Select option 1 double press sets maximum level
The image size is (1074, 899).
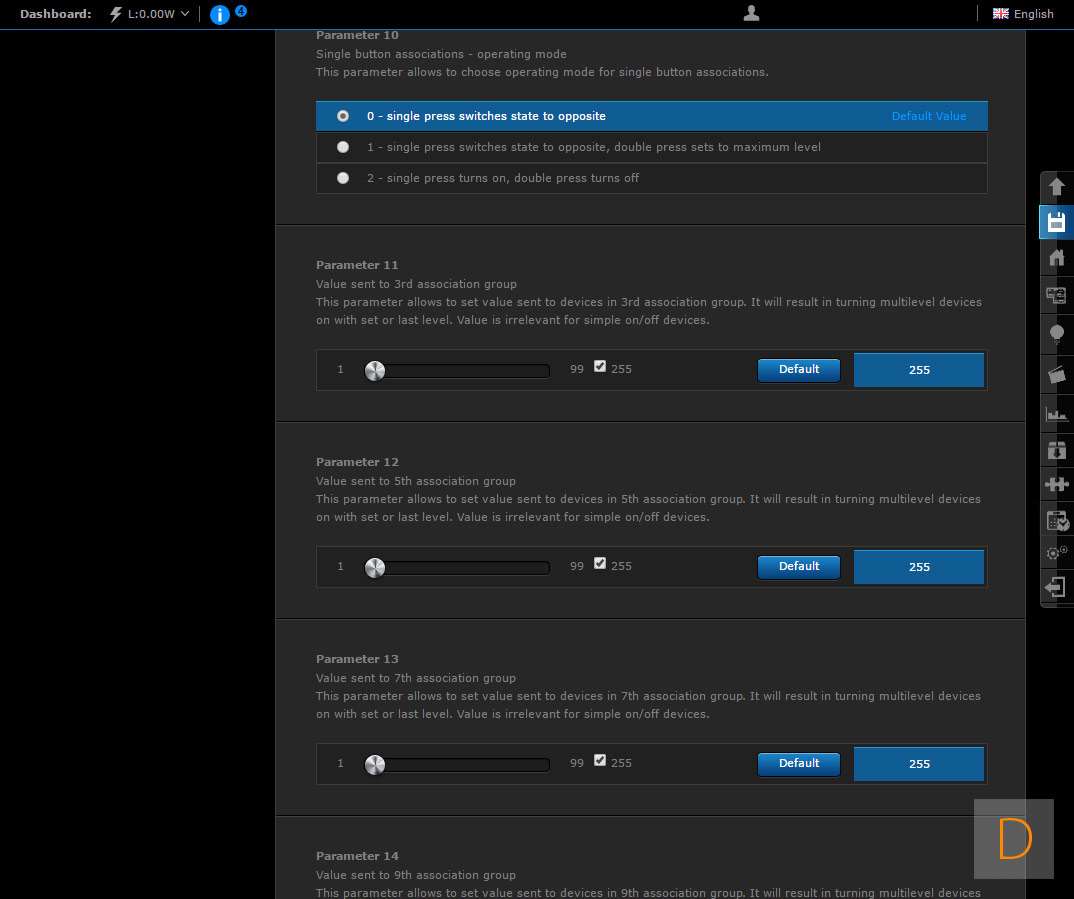pos(344,147)
